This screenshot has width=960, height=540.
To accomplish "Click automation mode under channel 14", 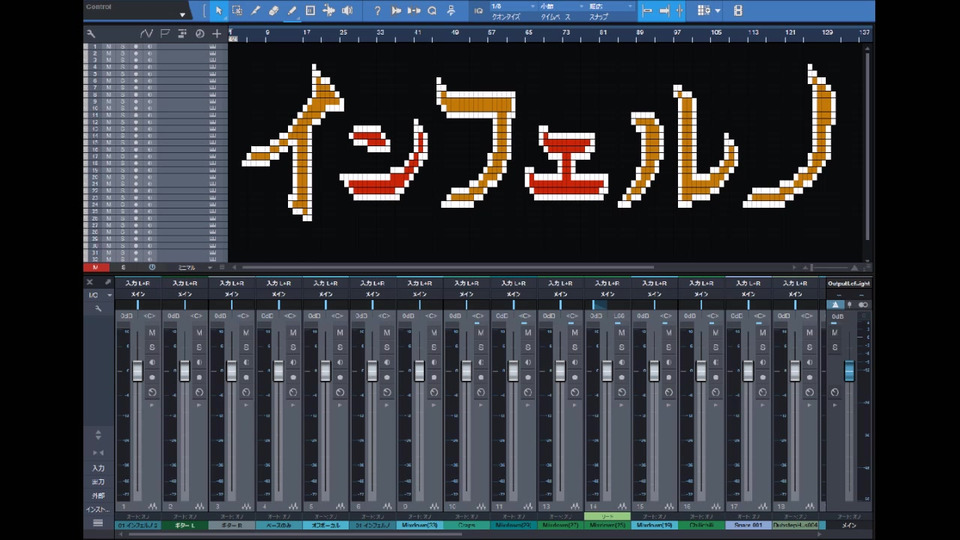I will (x=607, y=517).
